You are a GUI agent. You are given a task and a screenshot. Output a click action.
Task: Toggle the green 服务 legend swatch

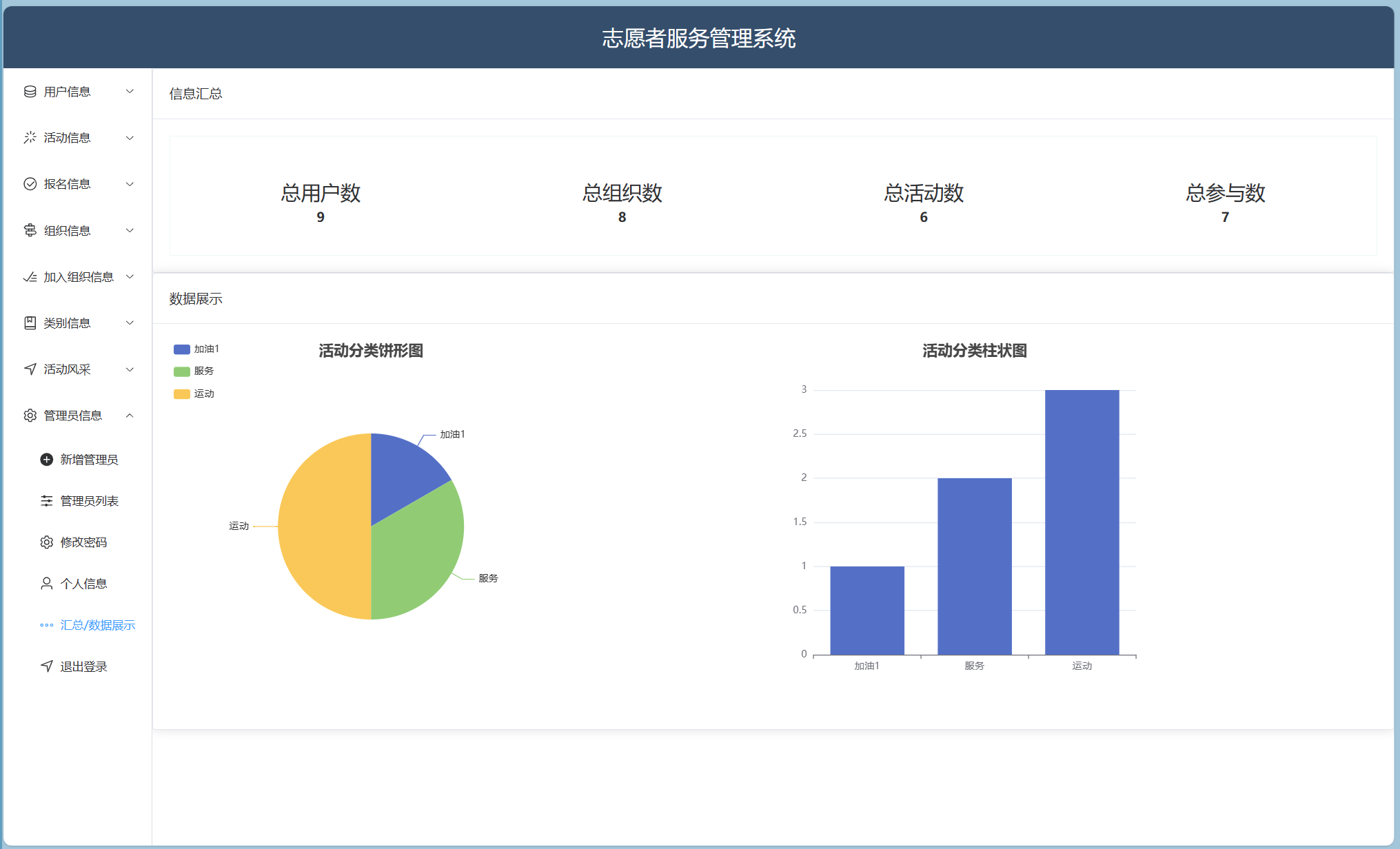click(x=182, y=371)
